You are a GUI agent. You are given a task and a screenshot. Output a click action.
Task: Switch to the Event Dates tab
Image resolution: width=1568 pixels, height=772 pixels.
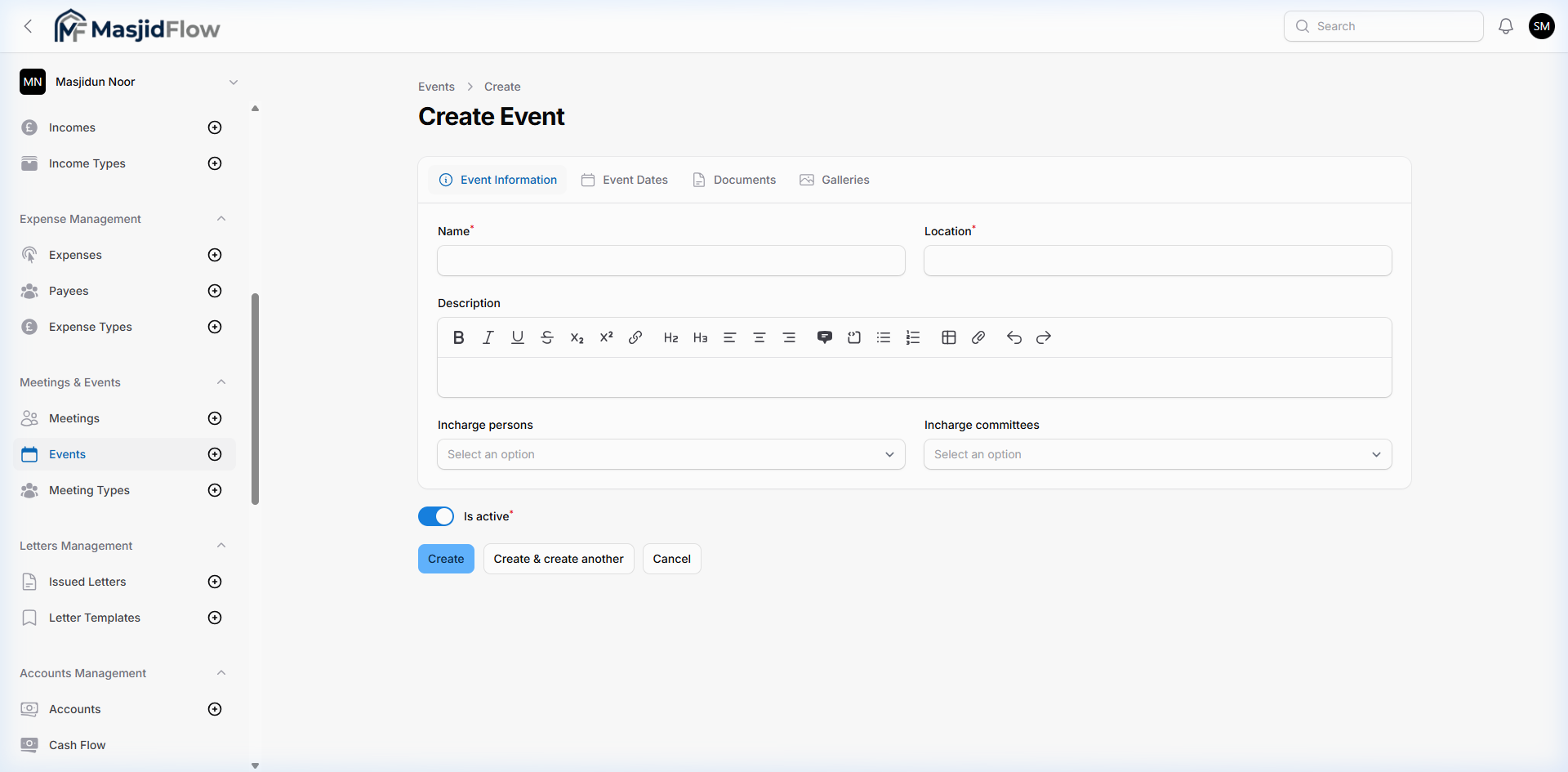[624, 179]
